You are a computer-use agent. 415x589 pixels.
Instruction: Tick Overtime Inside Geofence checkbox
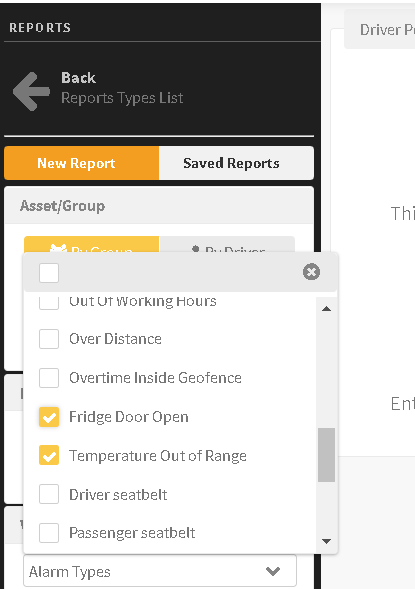(49, 378)
